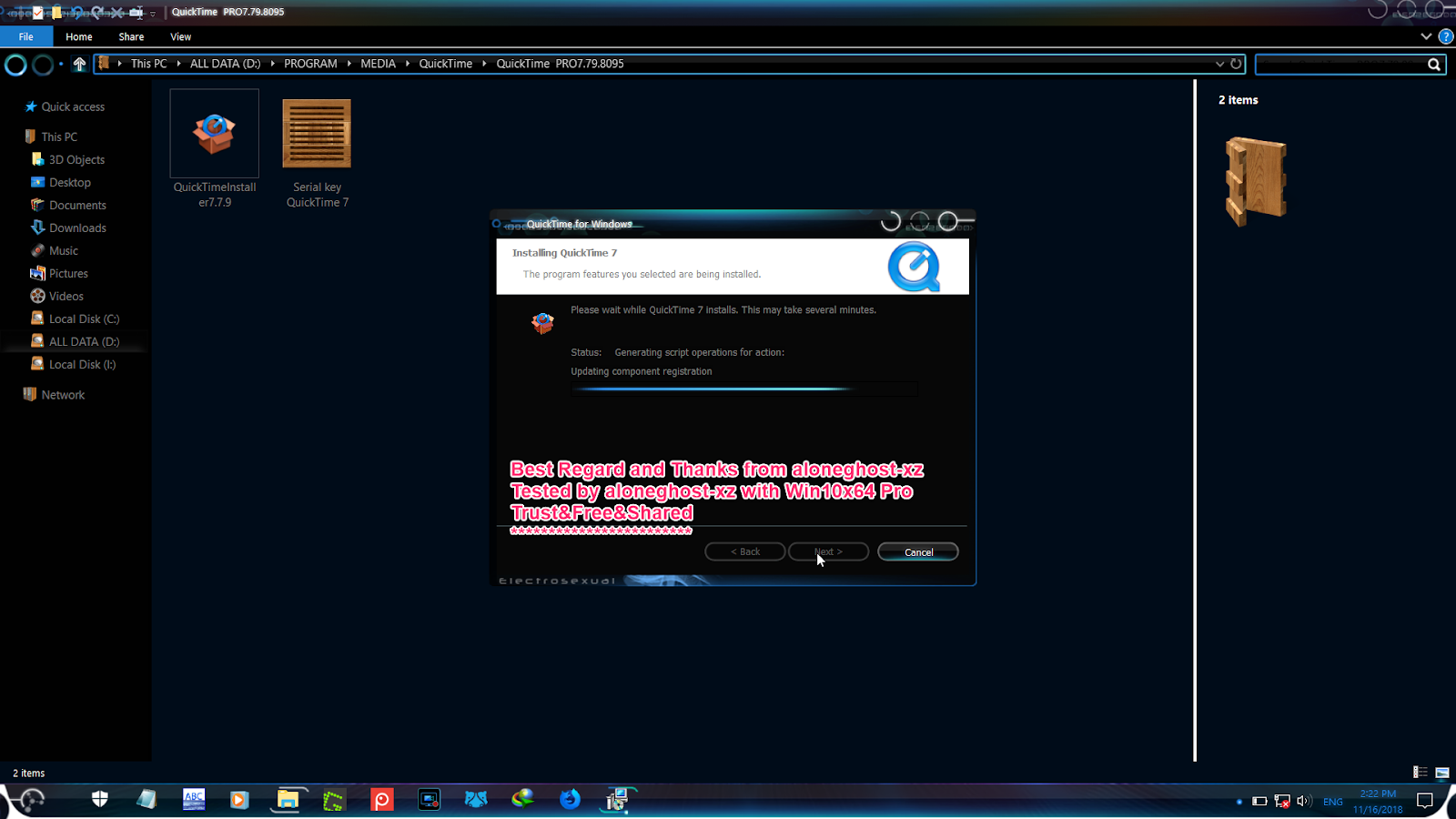Expand the chevron after ALL DATA (D:)
Screen dimensions: 1456x819
272,64
